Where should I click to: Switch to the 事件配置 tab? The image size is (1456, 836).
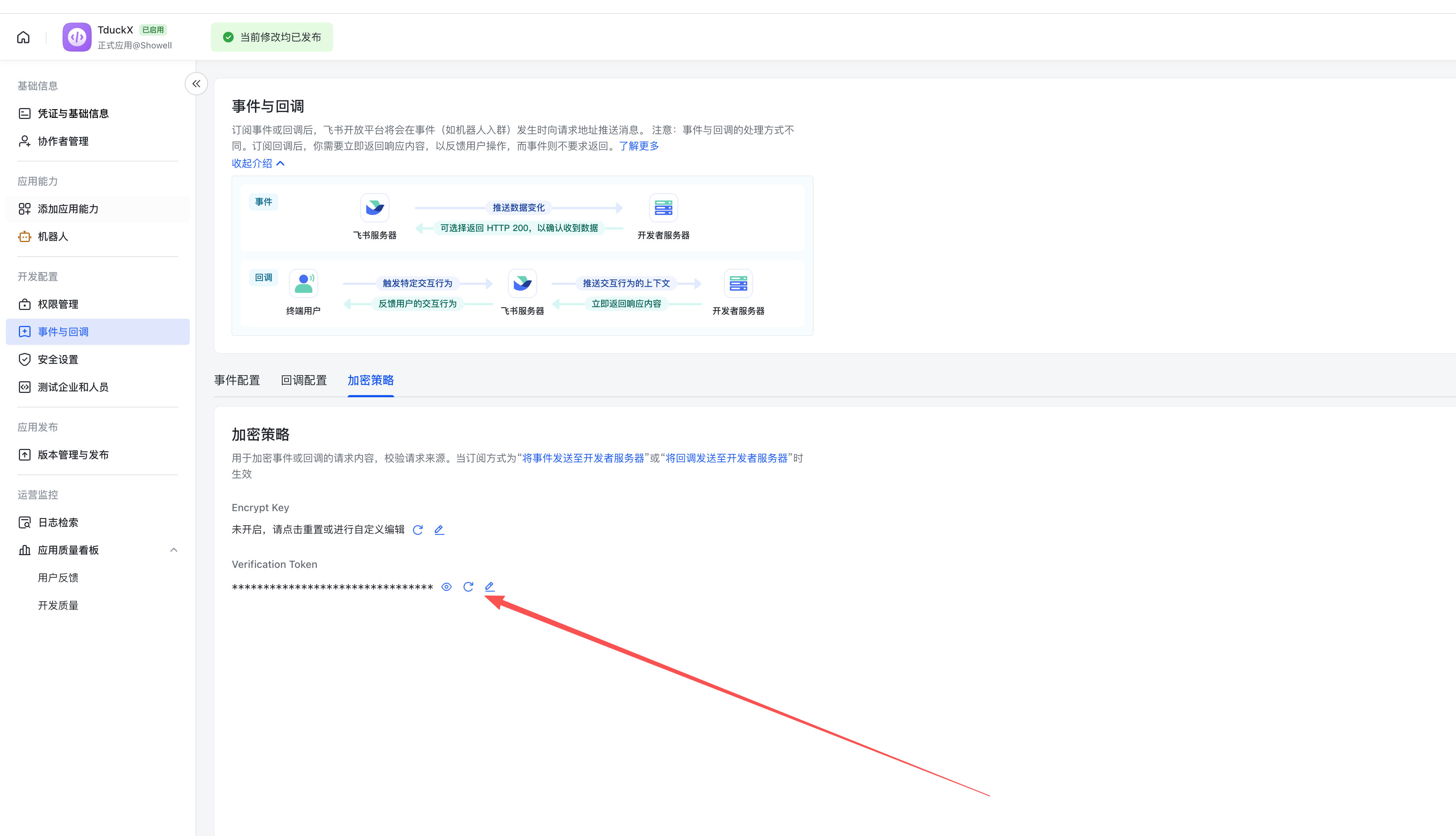[x=237, y=380]
